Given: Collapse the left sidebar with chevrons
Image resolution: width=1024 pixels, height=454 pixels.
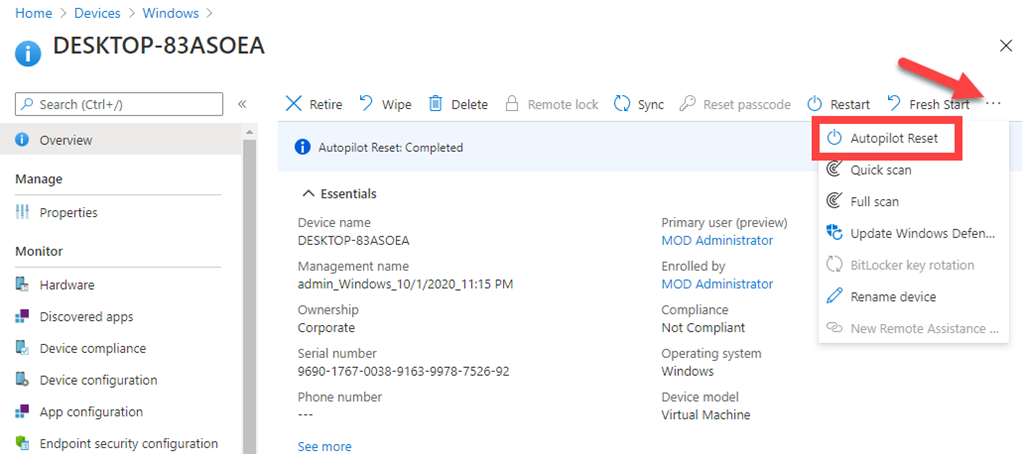Looking at the screenshot, I should 242,104.
